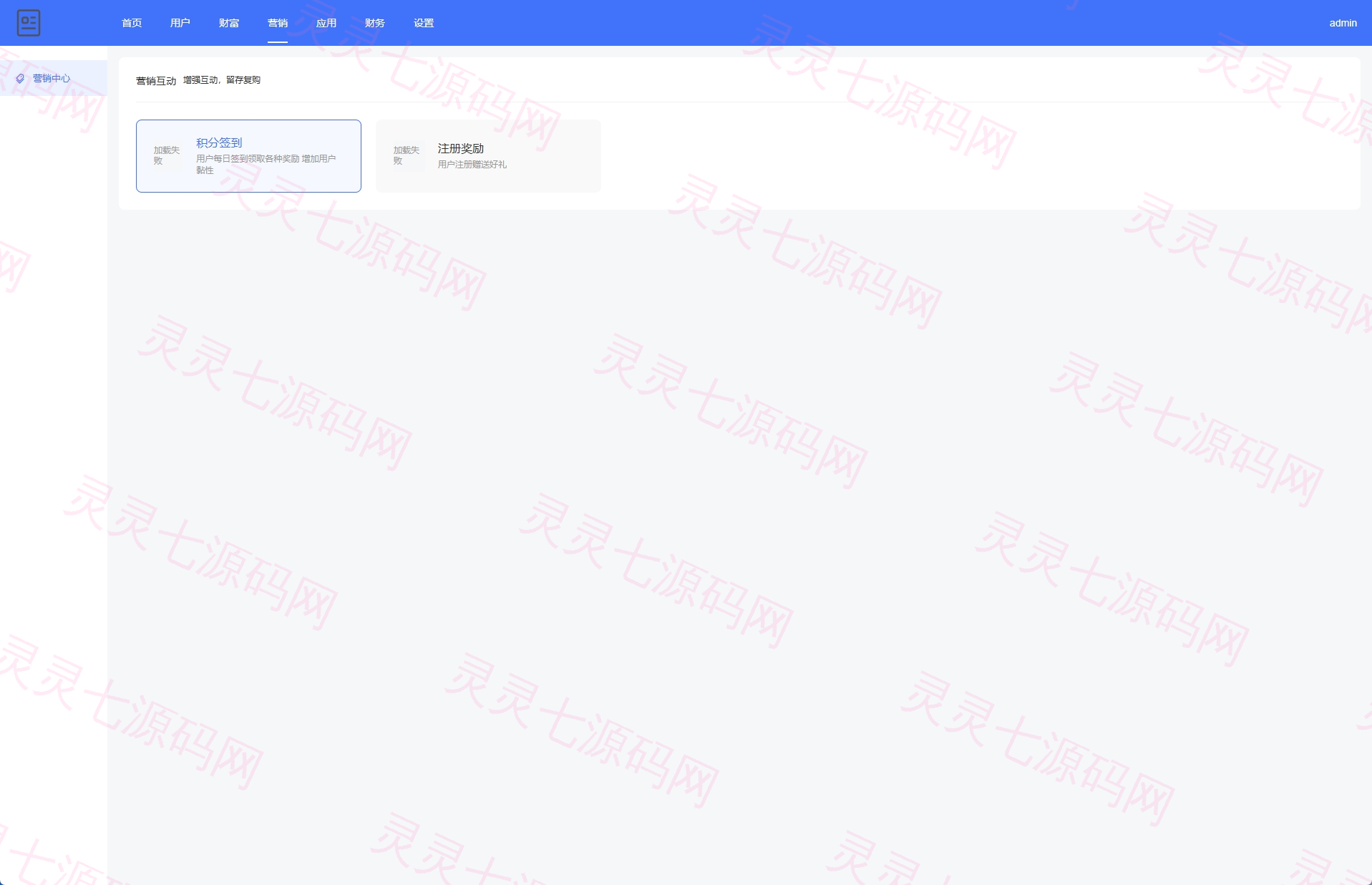
Task: Switch to the 财务 menu
Action: [375, 23]
